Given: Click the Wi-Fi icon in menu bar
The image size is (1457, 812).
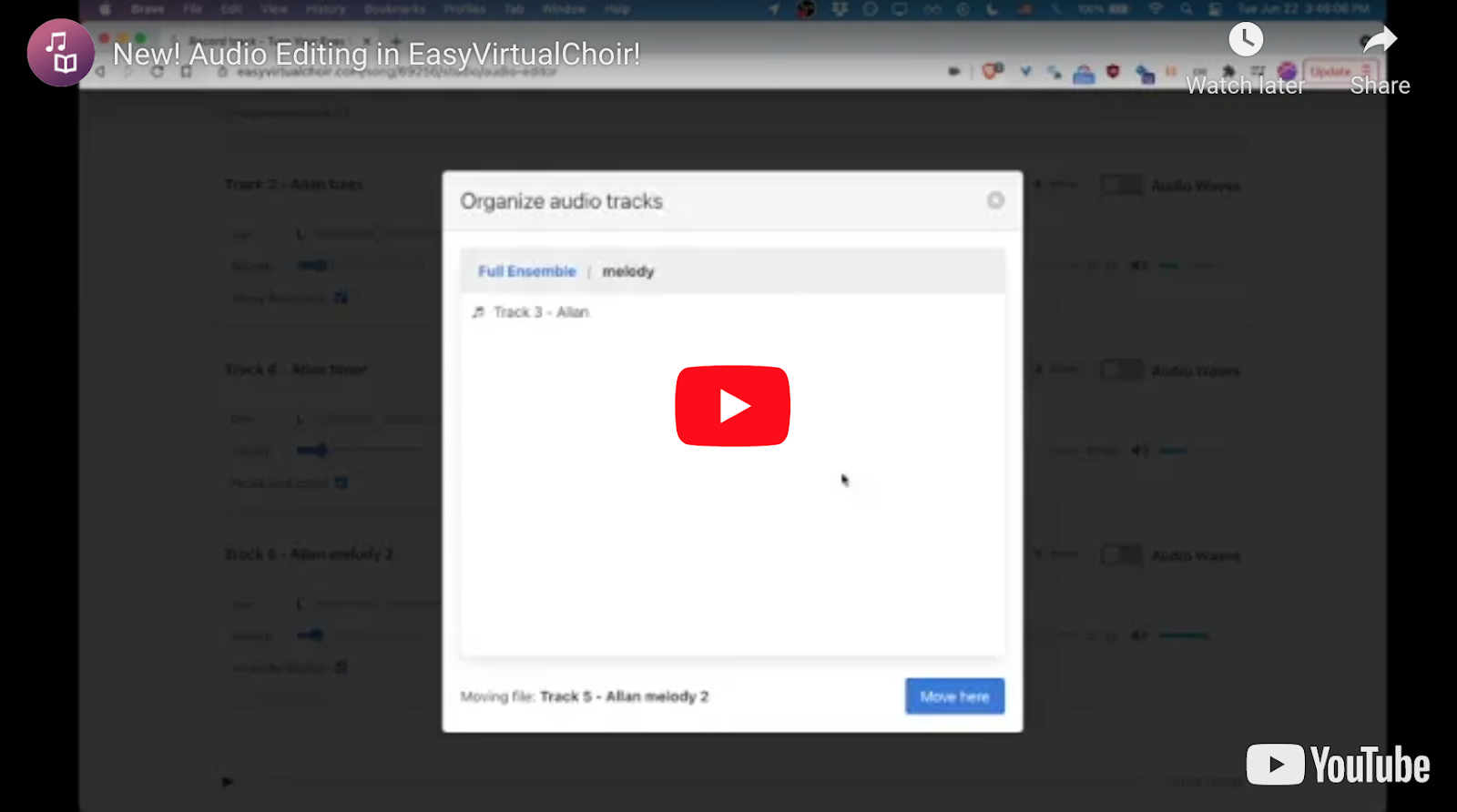Looking at the screenshot, I should (x=1156, y=9).
